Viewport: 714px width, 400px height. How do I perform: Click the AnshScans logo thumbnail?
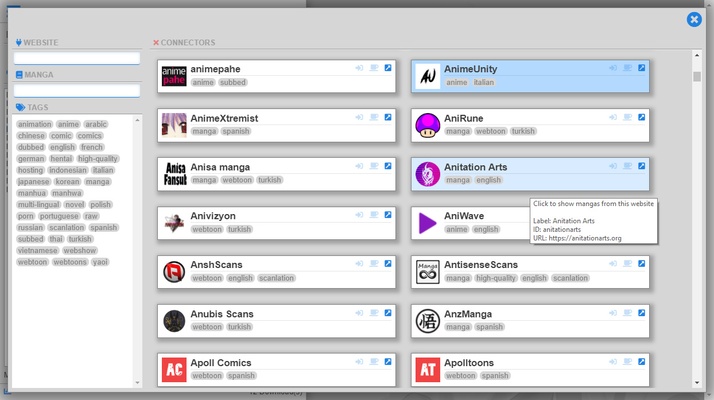pos(174,272)
